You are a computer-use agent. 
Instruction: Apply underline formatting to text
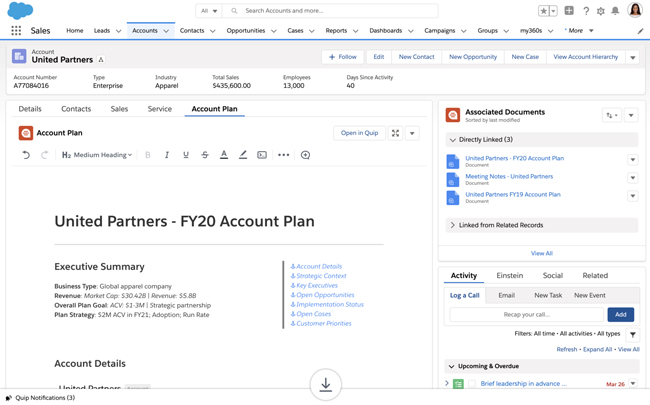[186, 155]
